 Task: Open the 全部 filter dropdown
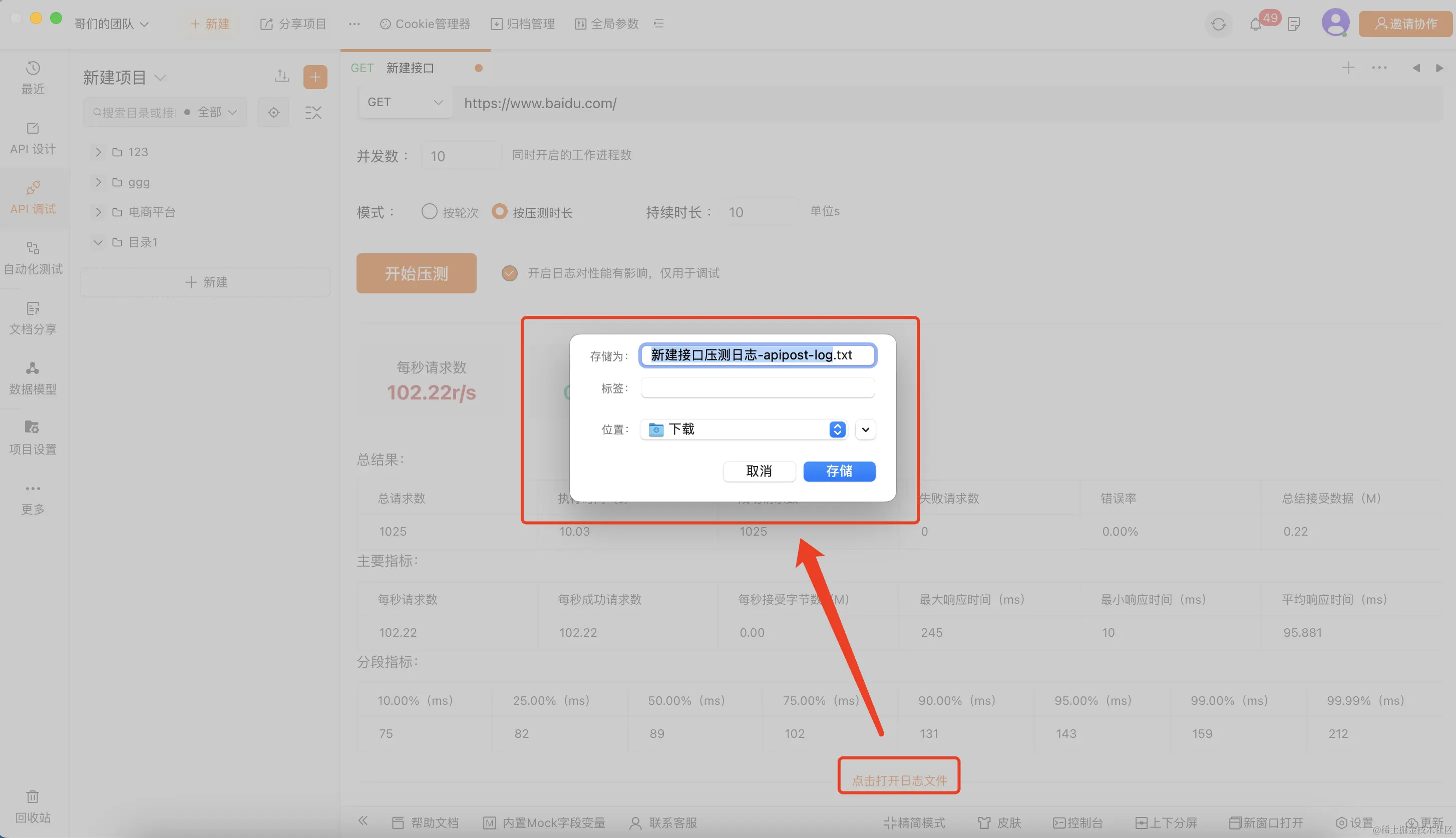coord(217,112)
